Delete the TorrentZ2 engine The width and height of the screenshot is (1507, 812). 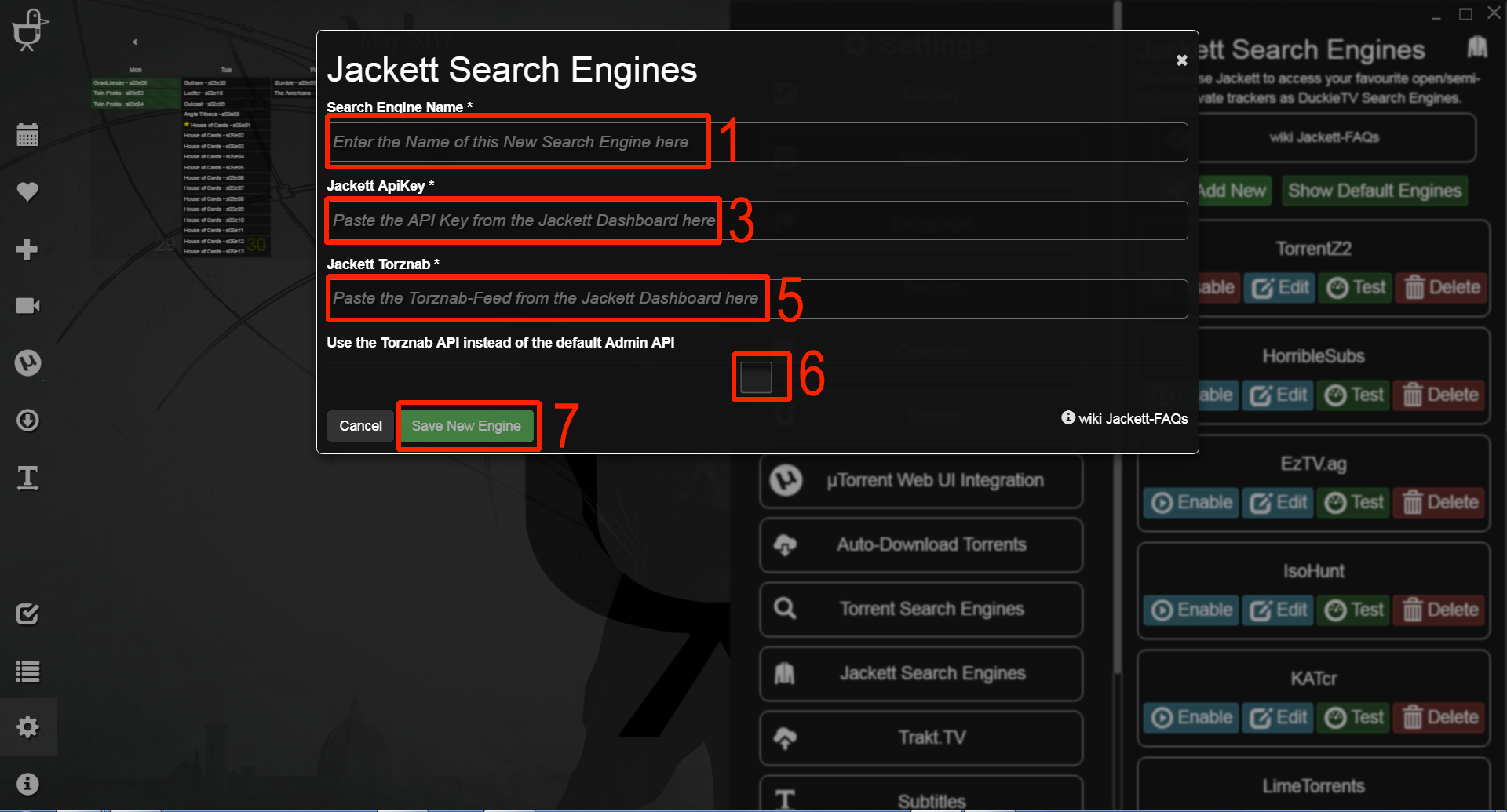click(1442, 288)
